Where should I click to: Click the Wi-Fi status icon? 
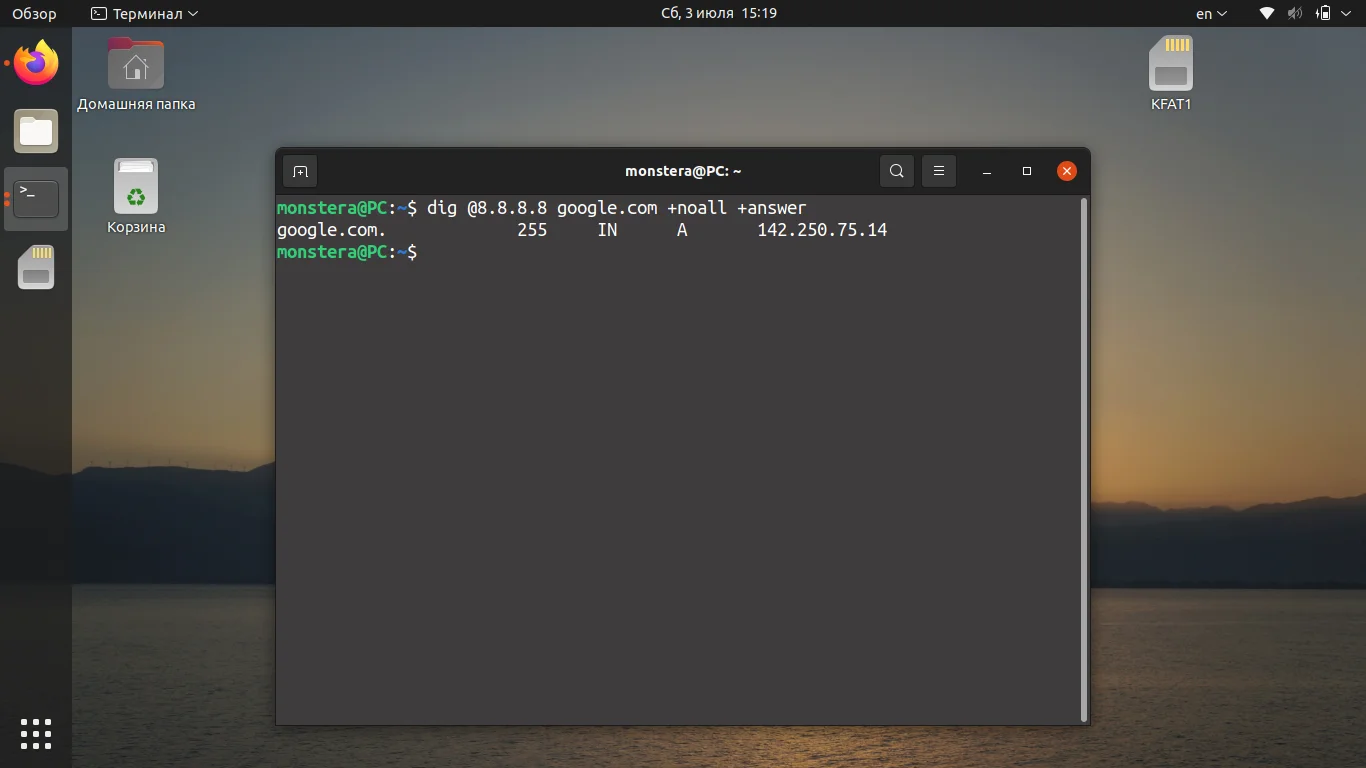pyautogui.click(x=1265, y=13)
